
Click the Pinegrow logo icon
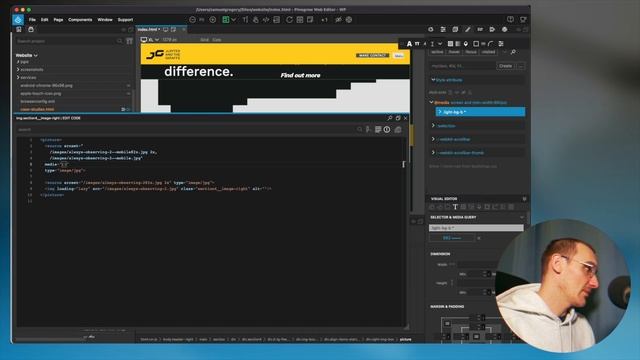(x=18, y=20)
